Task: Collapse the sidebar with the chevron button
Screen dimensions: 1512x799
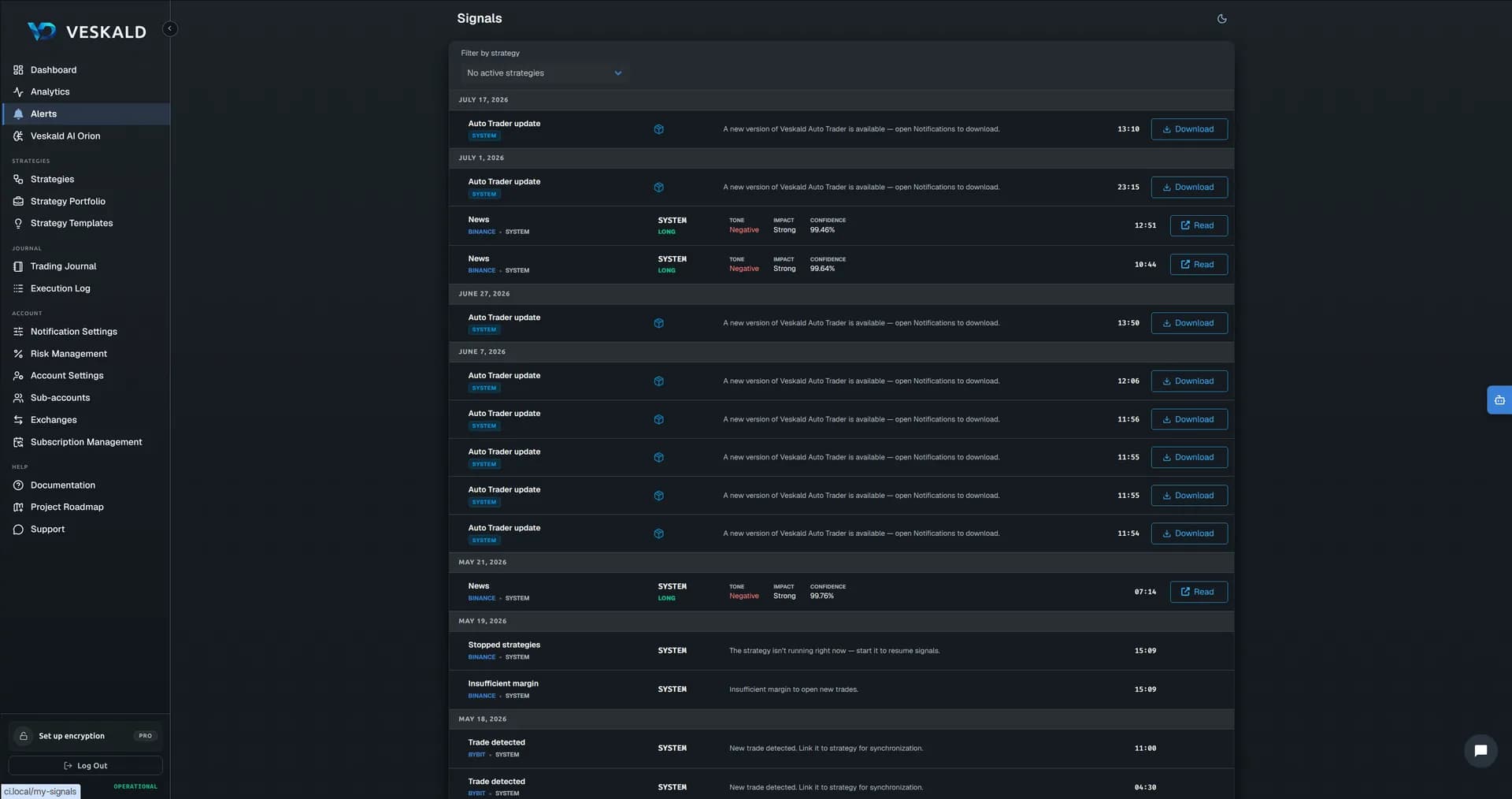Action: pyautogui.click(x=169, y=29)
